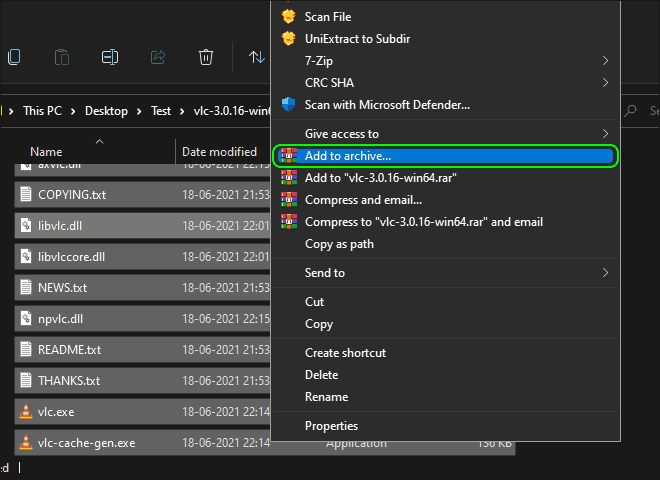Select Create shortcut menu entry

pyautogui.click(x=446, y=353)
